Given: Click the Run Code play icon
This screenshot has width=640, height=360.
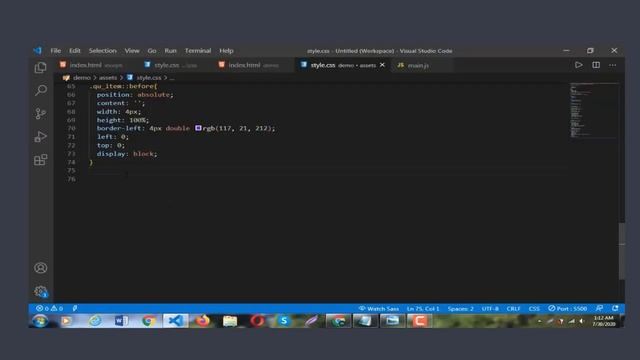Looking at the screenshot, I should click(x=578, y=65).
